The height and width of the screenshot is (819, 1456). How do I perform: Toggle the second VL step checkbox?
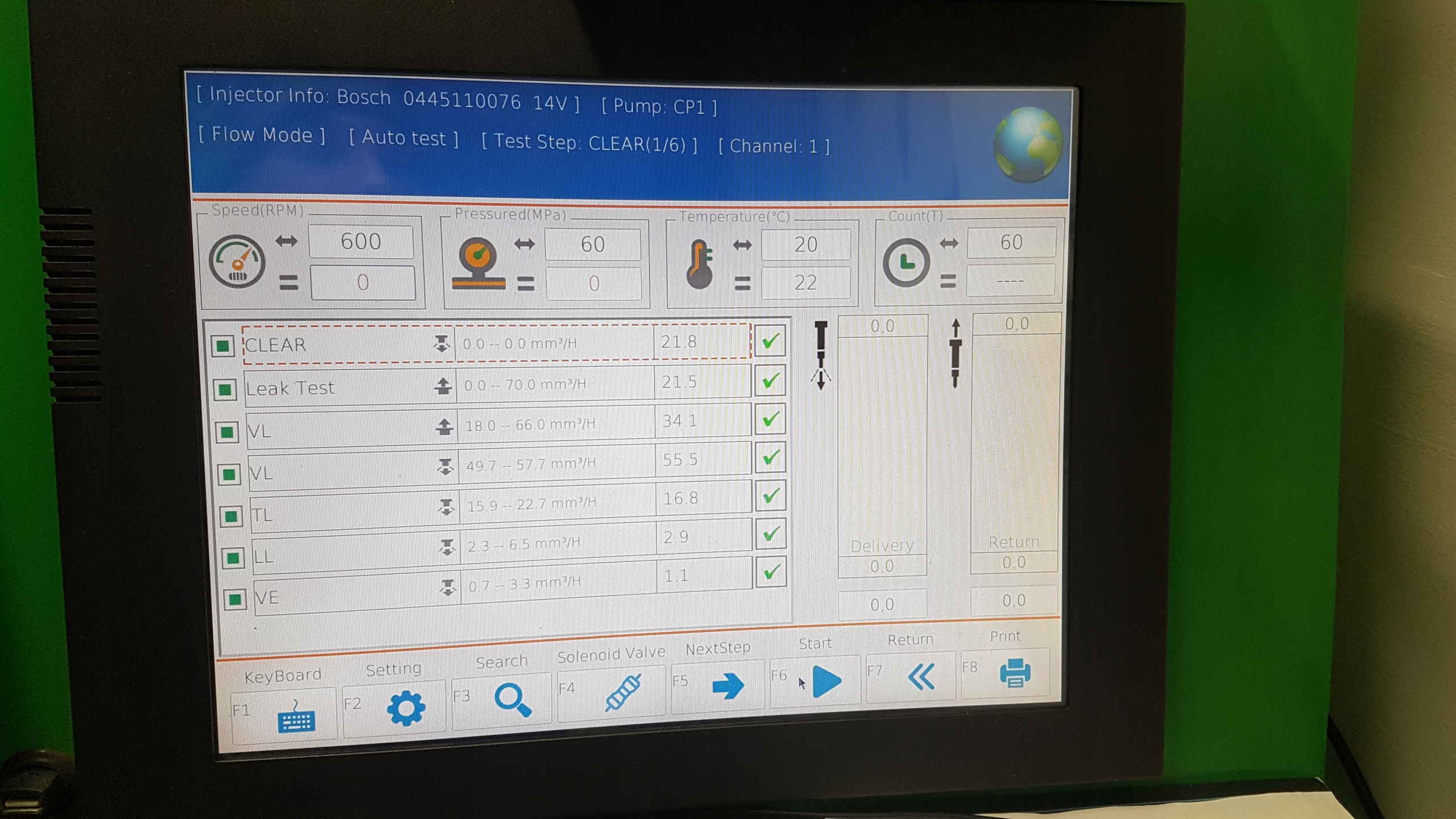[x=229, y=474]
